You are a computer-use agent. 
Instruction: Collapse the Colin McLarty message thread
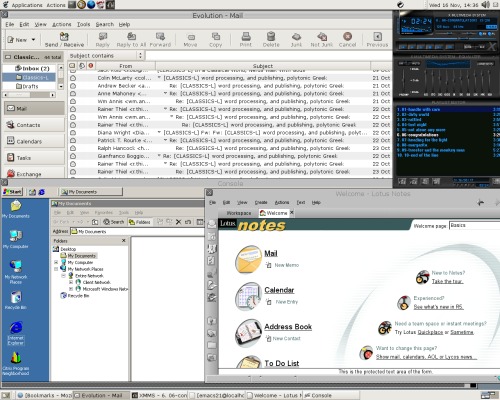point(159,78)
